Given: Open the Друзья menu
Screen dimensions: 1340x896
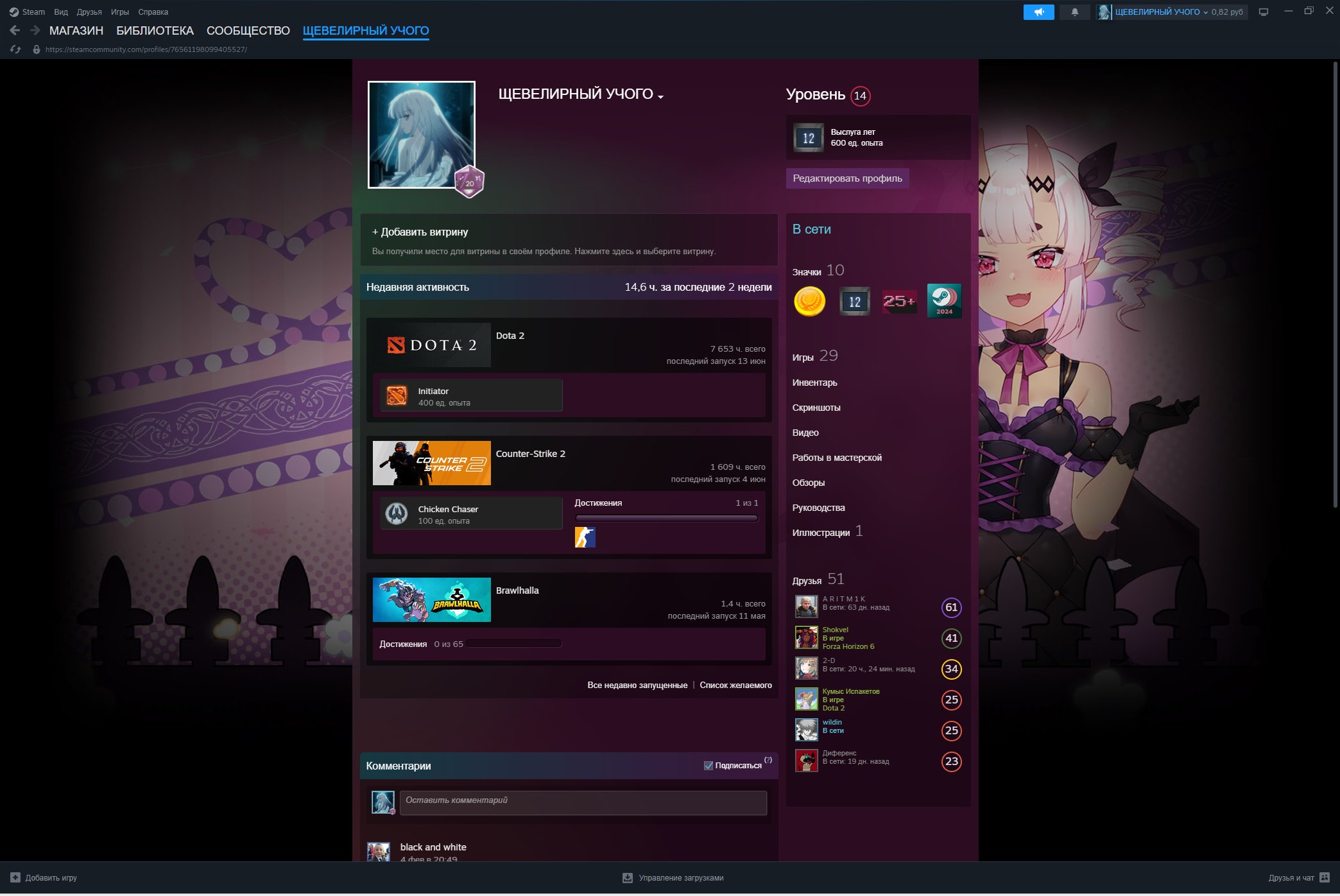Looking at the screenshot, I should (89, 12).
